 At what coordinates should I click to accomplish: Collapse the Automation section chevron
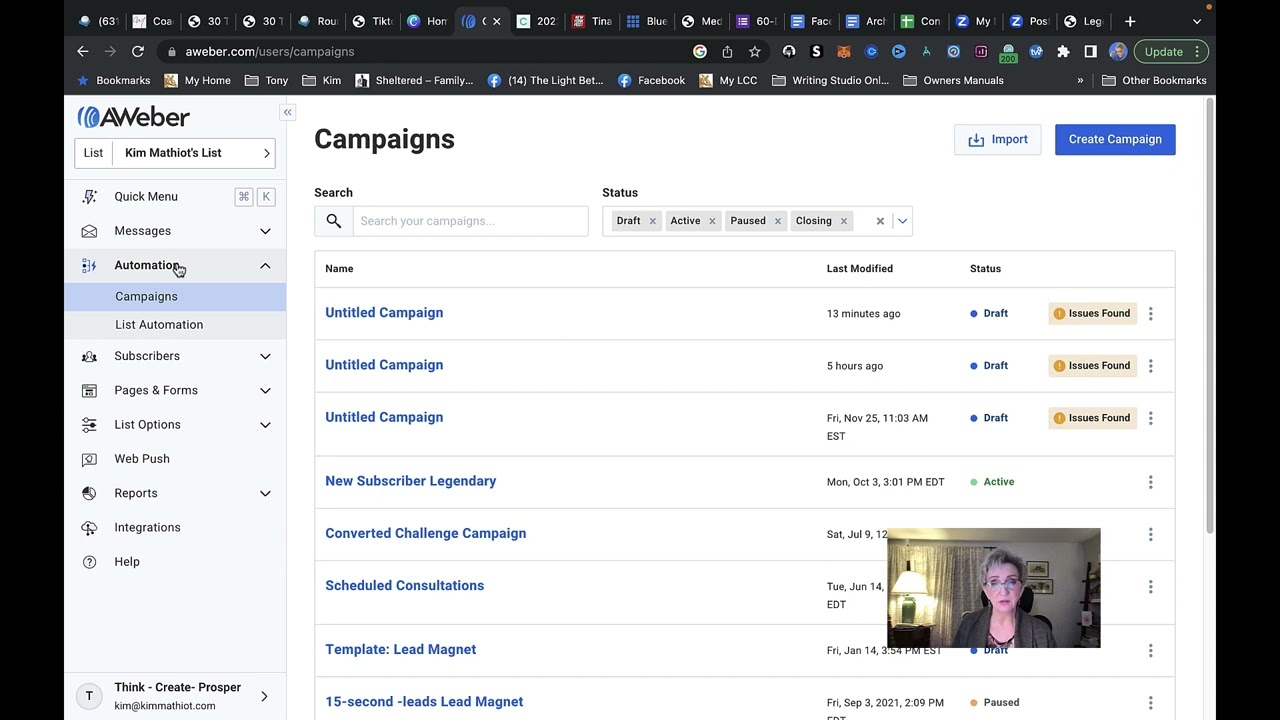pyautogui.click(x=265, y=265)
